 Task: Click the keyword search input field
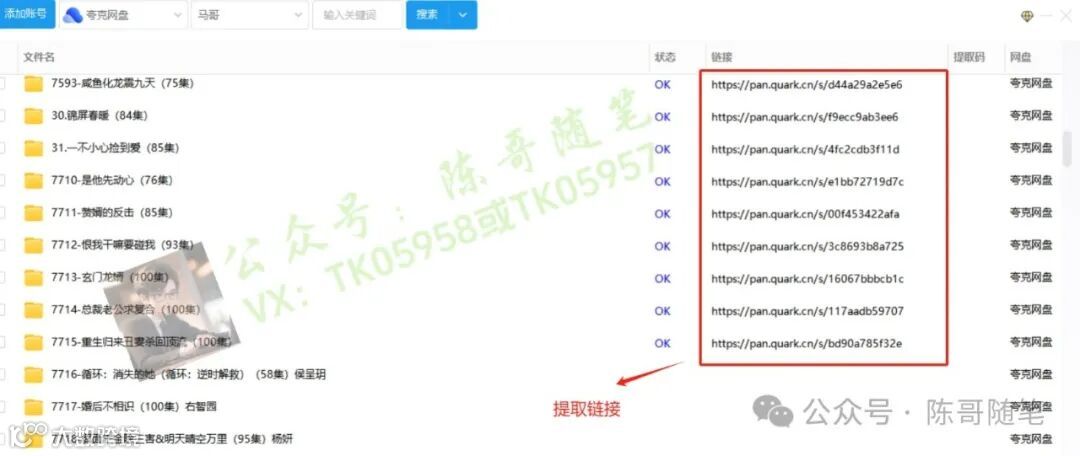357,14
